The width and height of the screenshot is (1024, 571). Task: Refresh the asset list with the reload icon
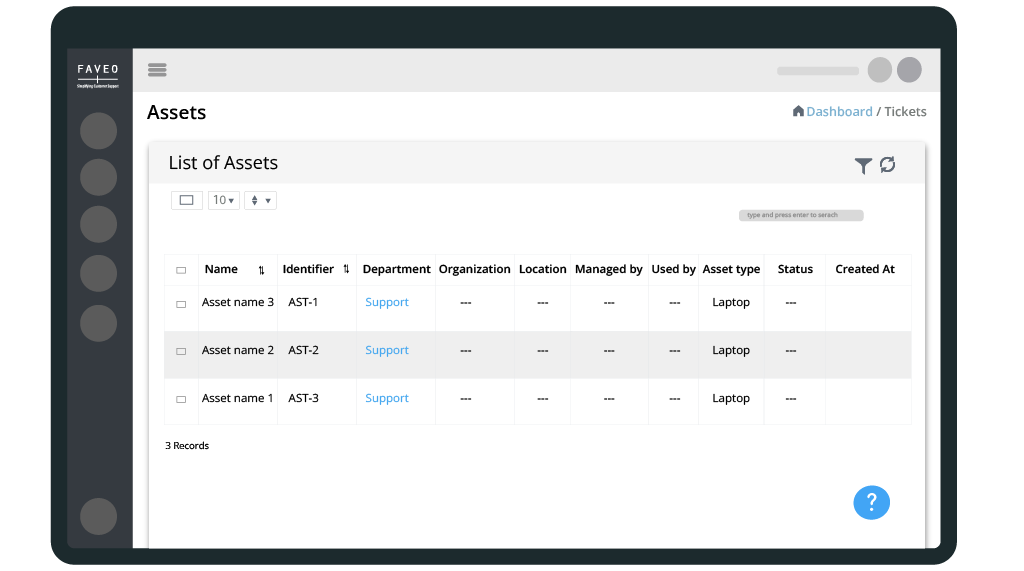coord(887,165)
